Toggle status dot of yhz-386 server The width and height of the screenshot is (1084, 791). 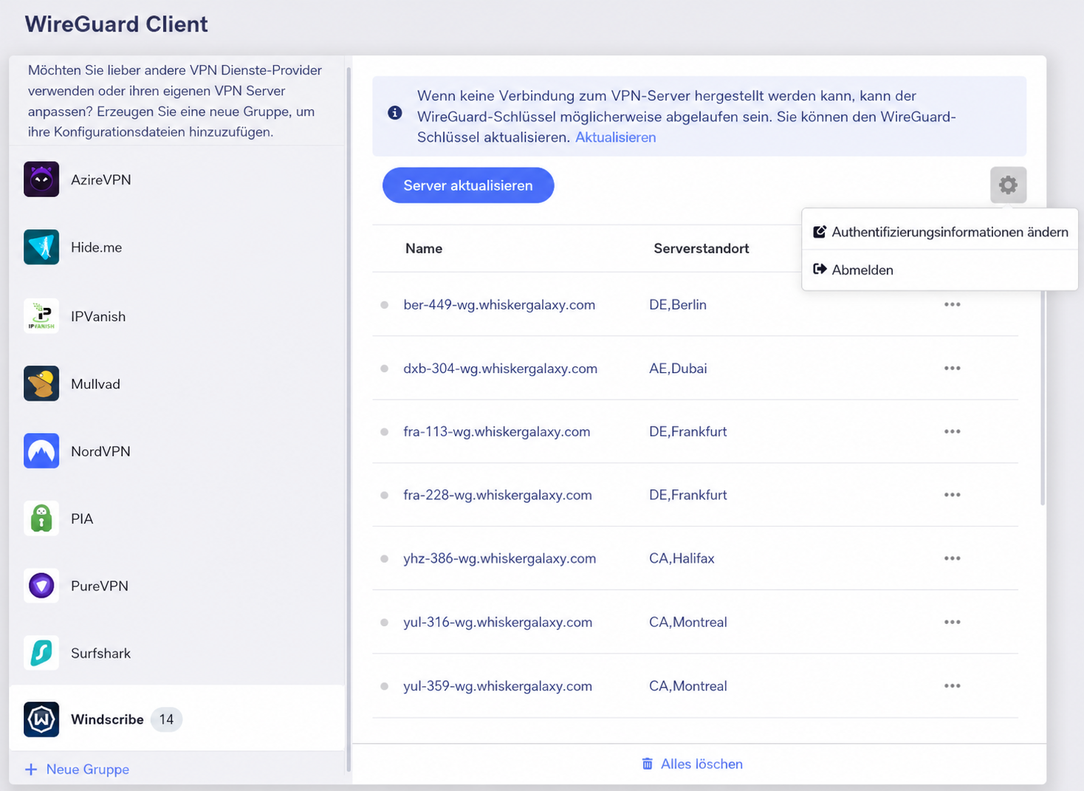pyautogui.click(x=384, y=559)
